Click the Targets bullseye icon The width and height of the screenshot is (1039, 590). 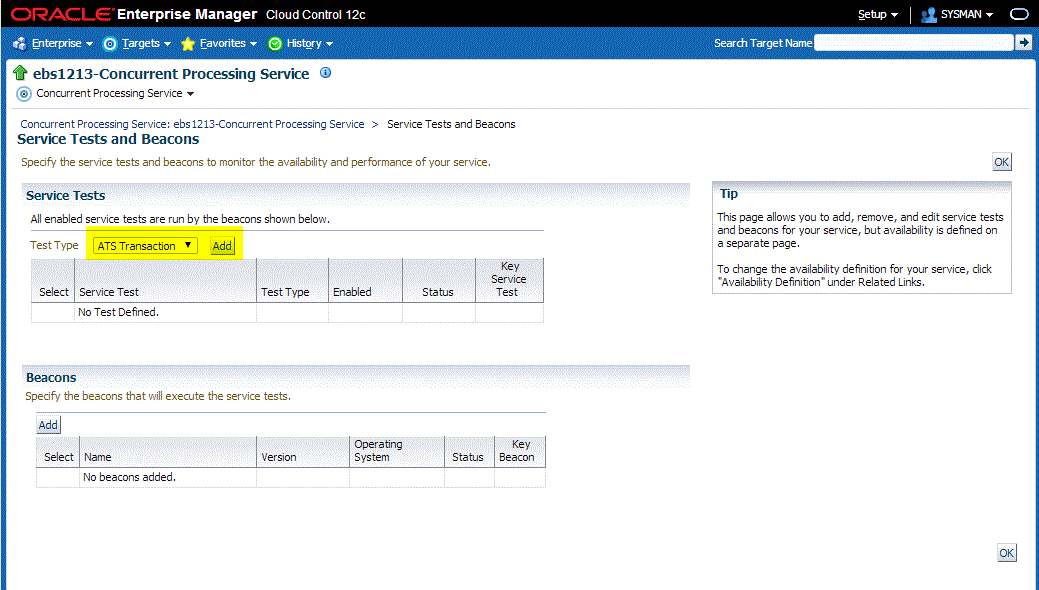[x=110, y=44]
